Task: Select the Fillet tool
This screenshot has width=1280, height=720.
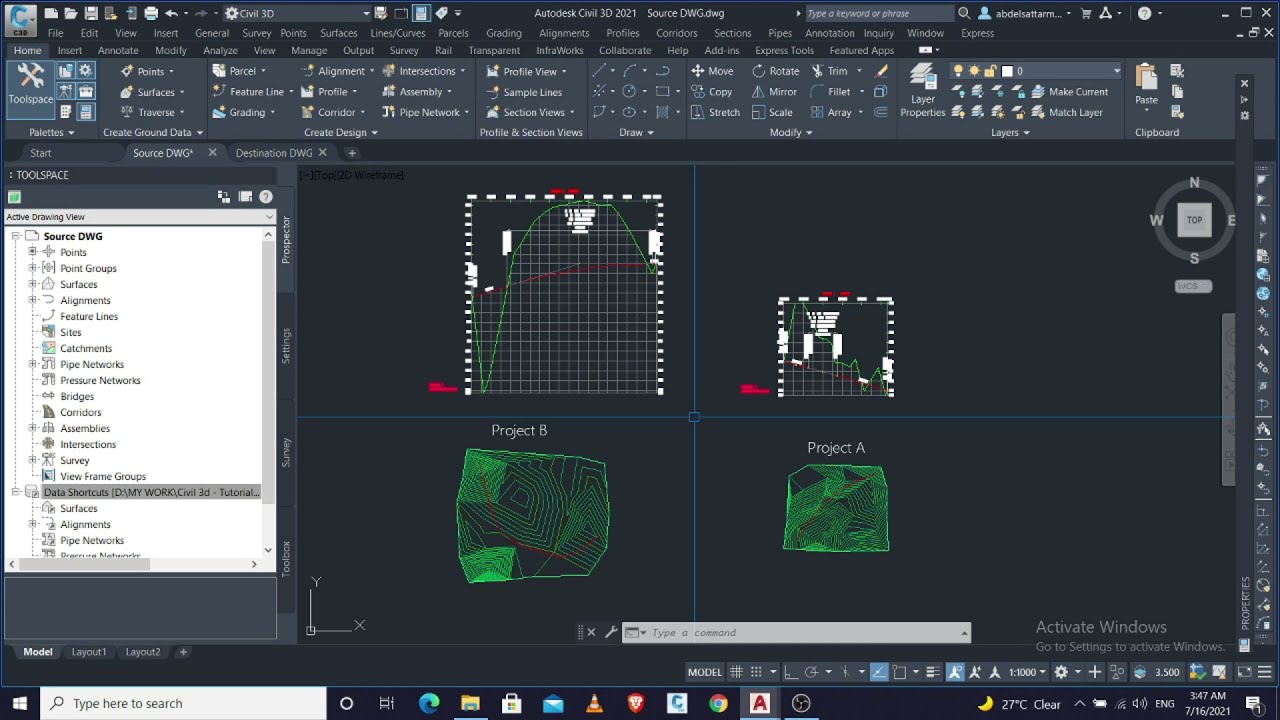Action: pos(830,92)
